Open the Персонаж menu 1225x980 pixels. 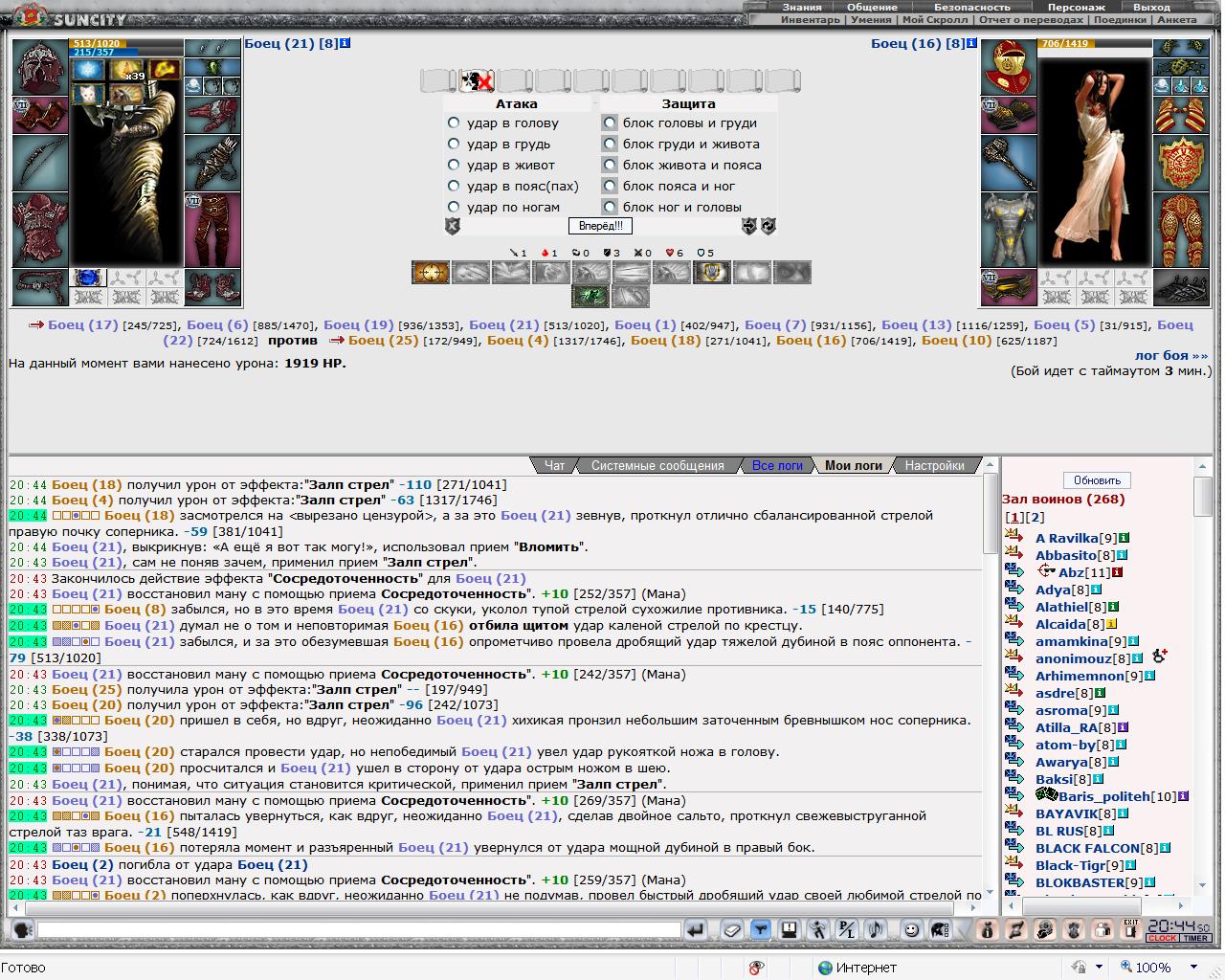(x=1076, y=7)
